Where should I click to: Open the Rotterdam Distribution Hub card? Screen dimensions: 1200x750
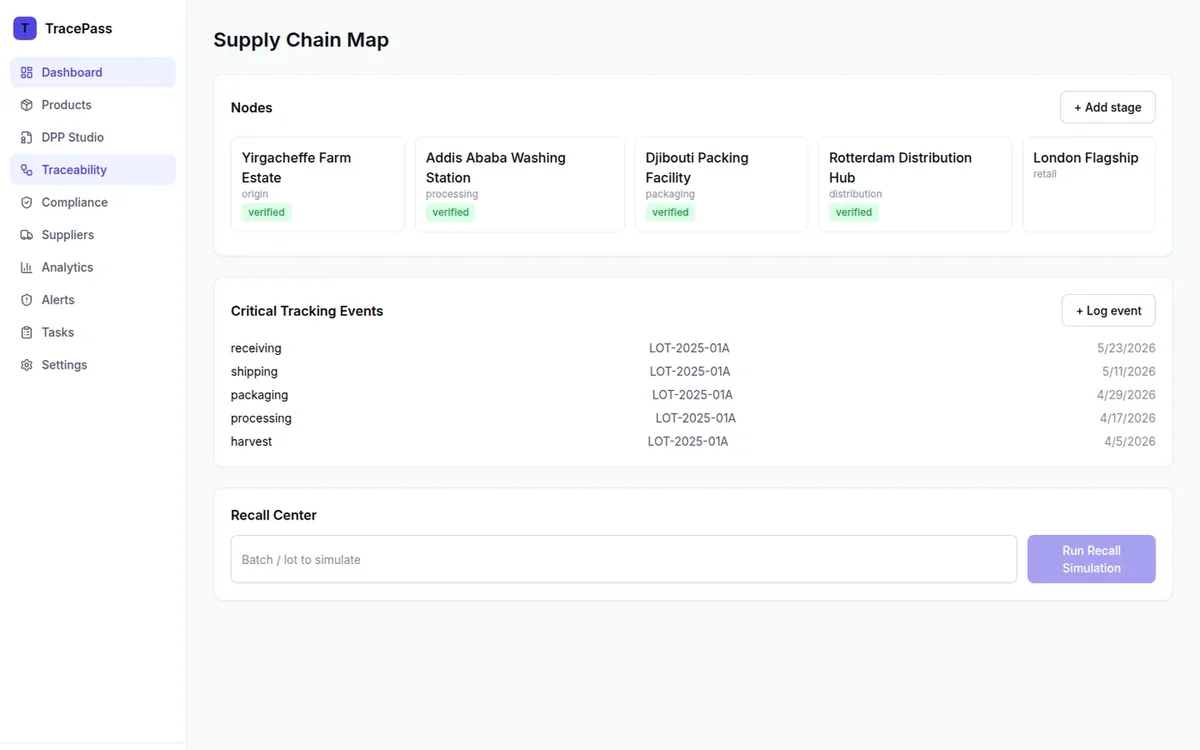pos(915,185)
